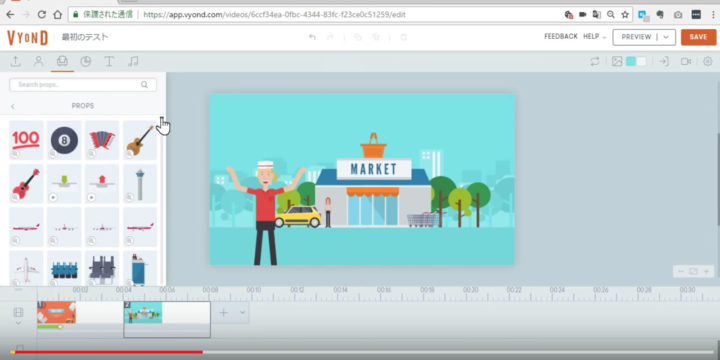Select the Charts library icon
This screenshot has width=720, height=360.
point(85,62)
